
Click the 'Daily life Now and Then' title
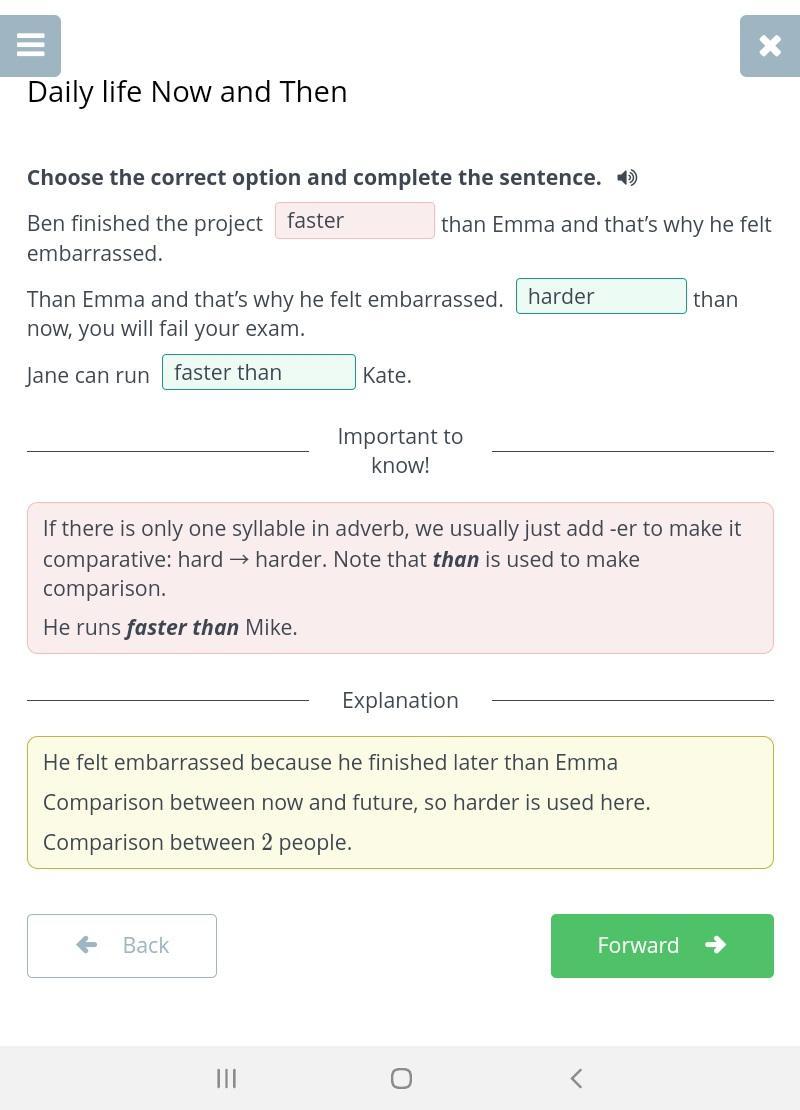(187, 92)
